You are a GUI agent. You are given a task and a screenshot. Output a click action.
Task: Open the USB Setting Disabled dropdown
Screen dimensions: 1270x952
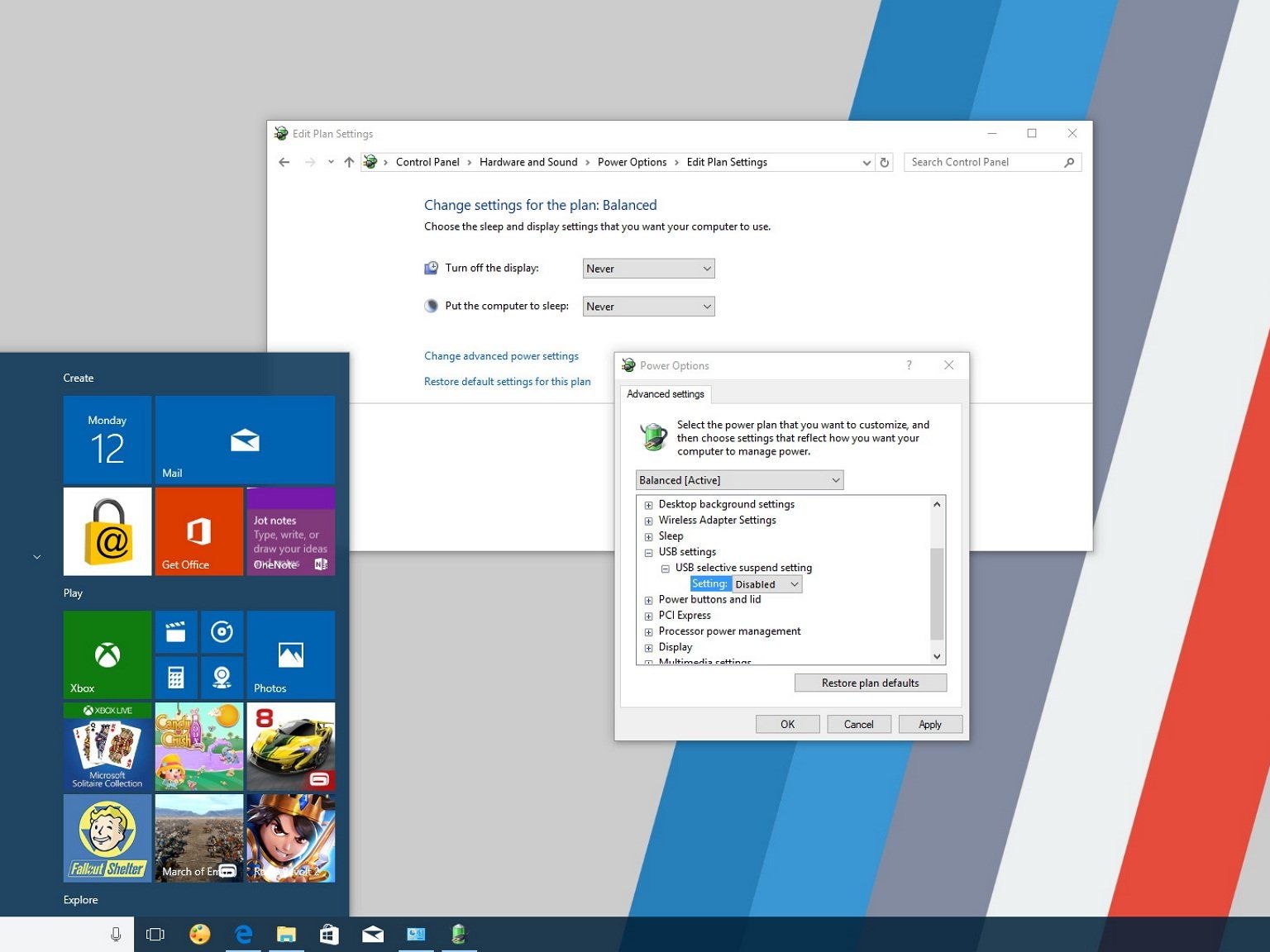[766, 584]
